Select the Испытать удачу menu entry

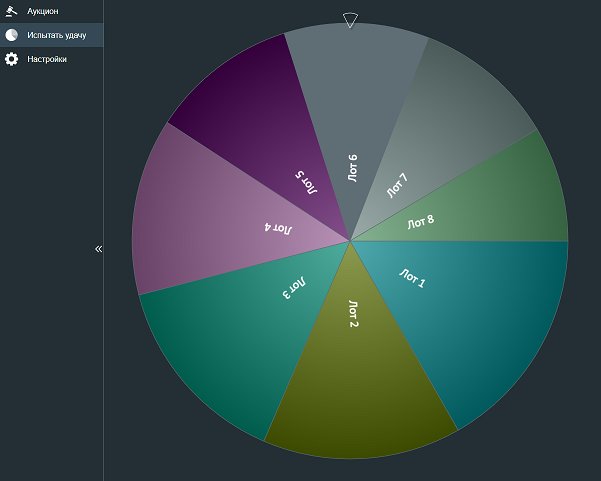pos(56,35)
